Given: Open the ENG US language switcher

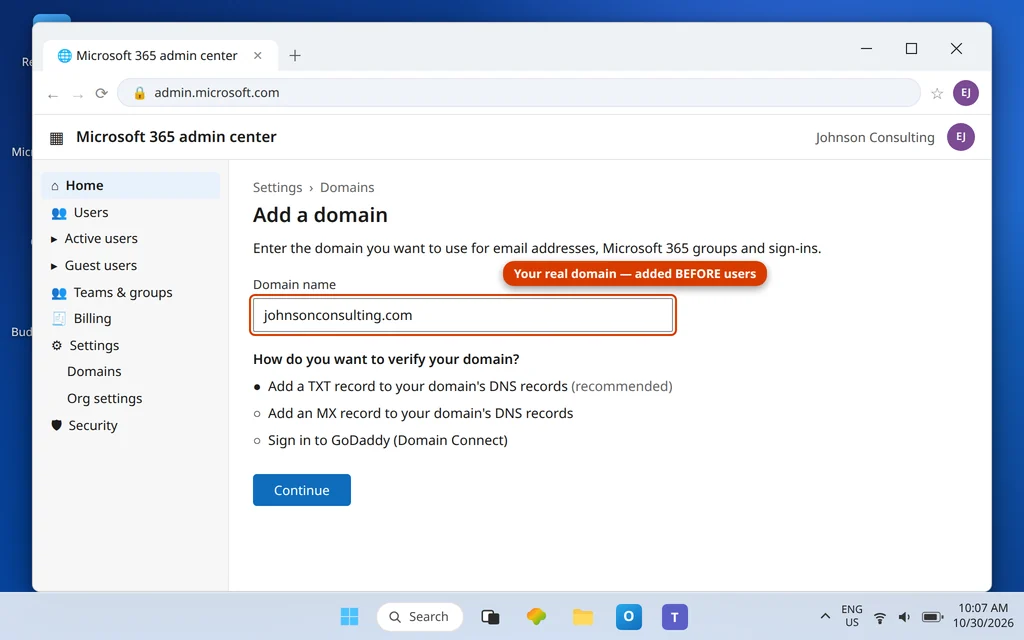Looking at the screenshot, I should [x=852, y=616].
